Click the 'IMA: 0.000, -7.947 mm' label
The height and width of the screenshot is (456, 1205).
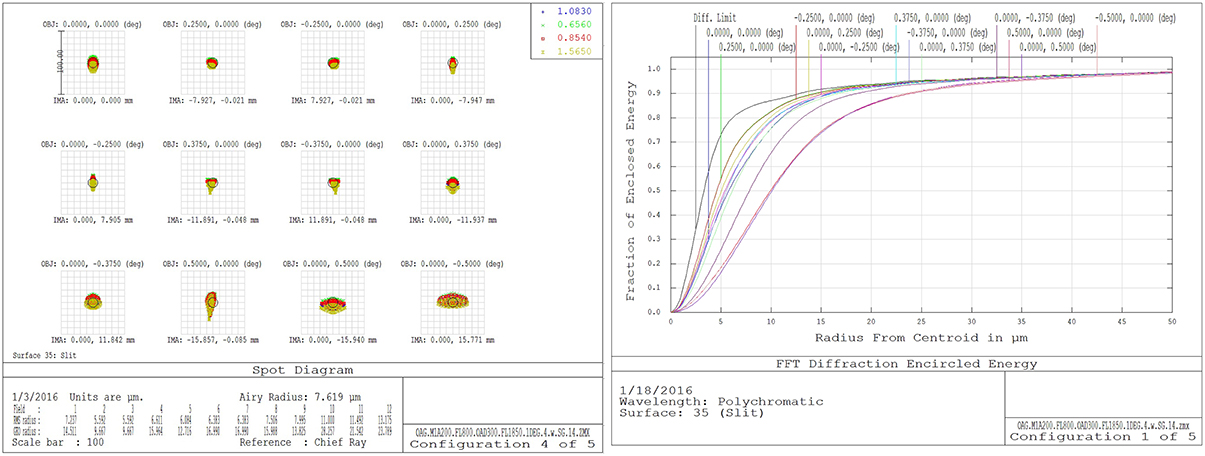(452, 100)
